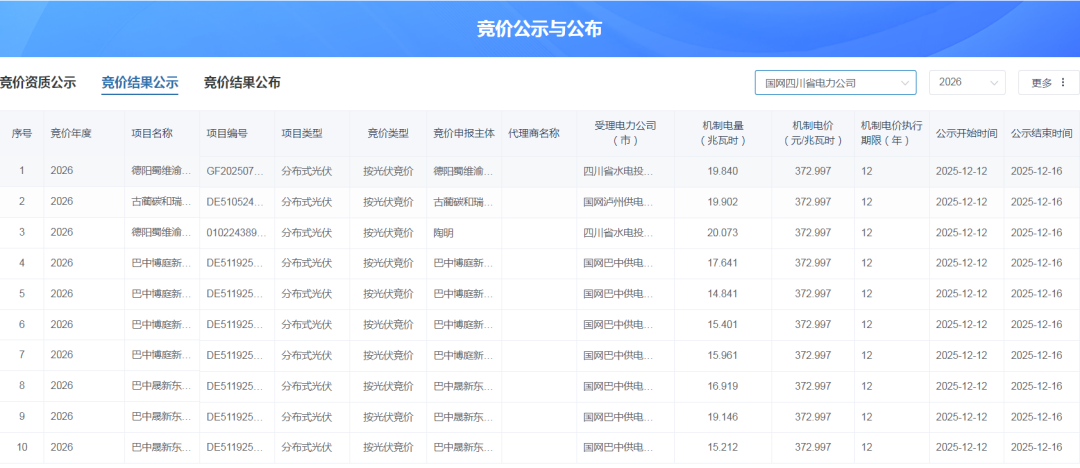The image size is (1080, 468).
Task: Click project number GF202507... cell
Action: coord(236,171)
